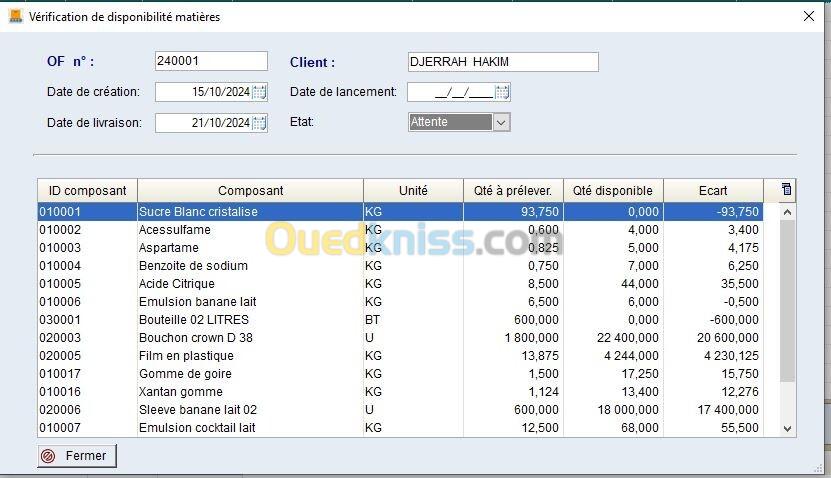Sort by ID composant column header

87,190
